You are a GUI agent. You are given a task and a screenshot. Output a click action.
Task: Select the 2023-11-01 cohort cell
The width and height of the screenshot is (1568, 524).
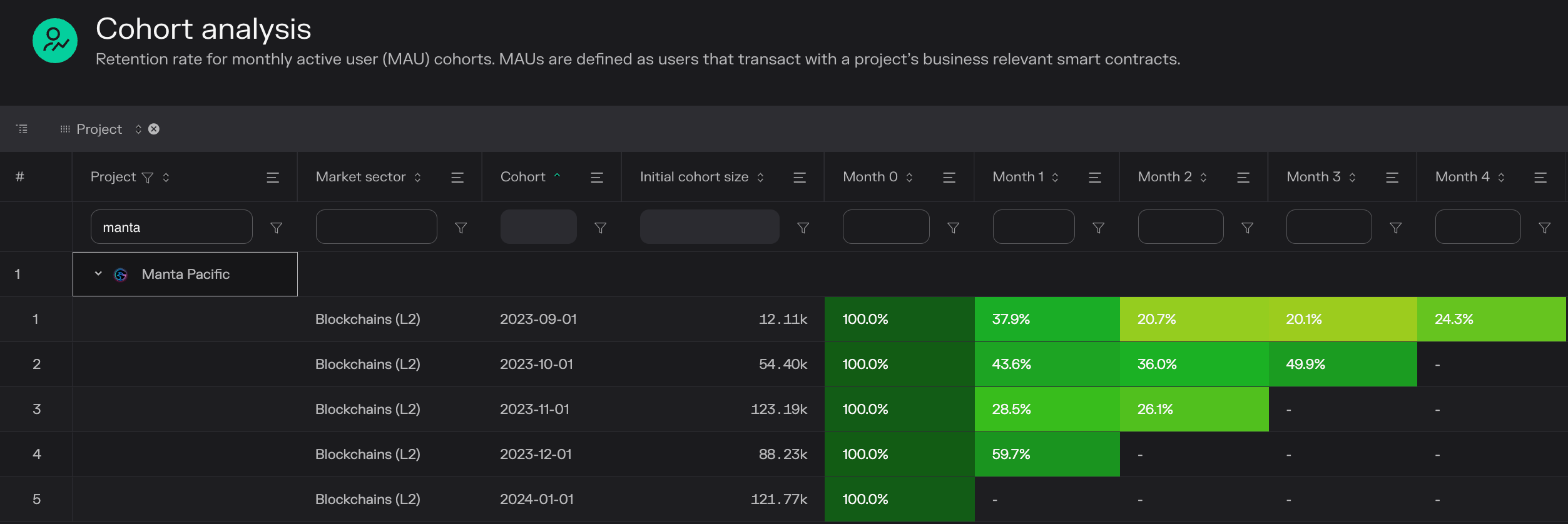pos(551,409)
